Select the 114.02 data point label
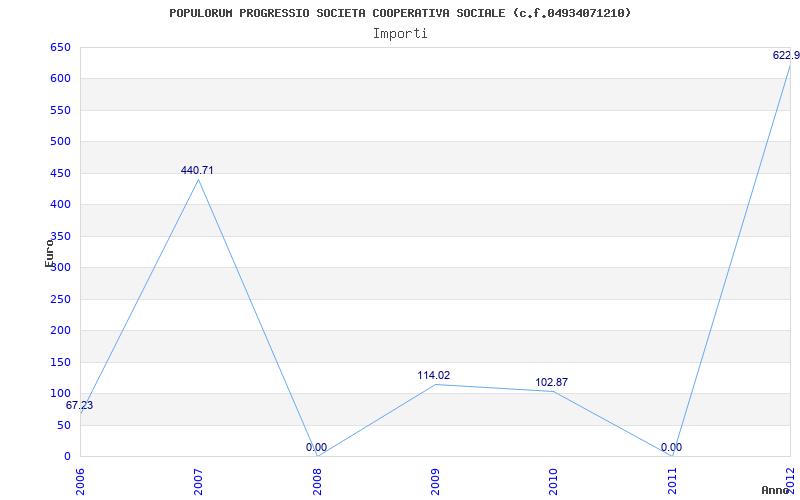Screen dimensions: 800x500 point(433,375)
